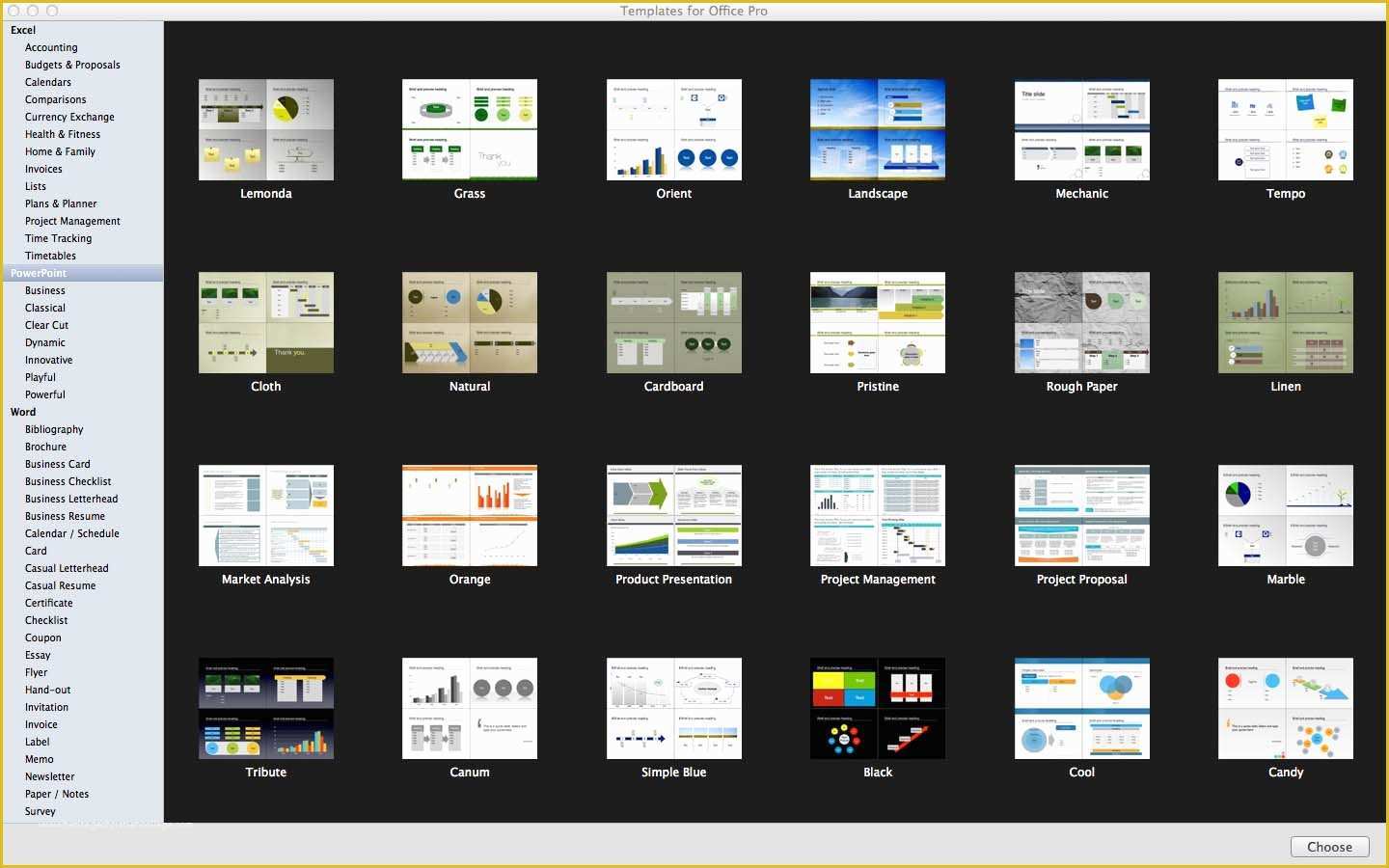The height and width of the screenshot is (868, 1389).
Task: Select the Bibliography category
Action: click(54, 429)
